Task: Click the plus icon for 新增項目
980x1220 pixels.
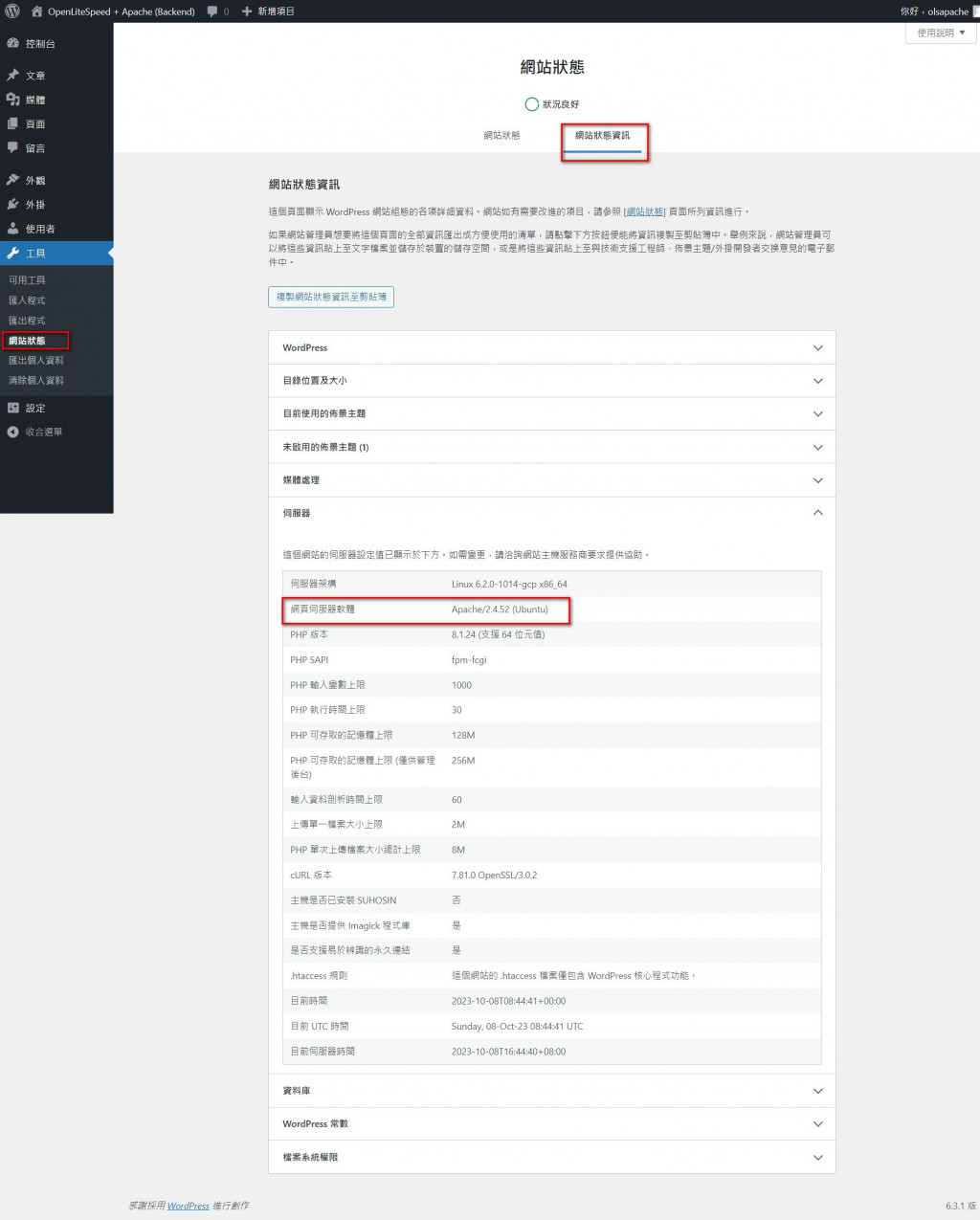Action: (x=247, y=11)
